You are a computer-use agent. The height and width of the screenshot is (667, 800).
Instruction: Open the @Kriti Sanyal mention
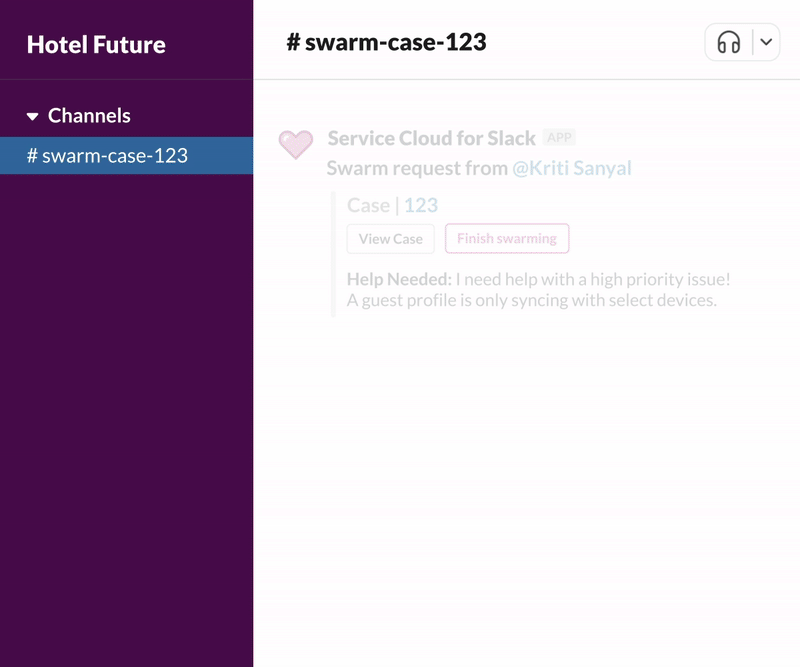[x=572, y=168]
